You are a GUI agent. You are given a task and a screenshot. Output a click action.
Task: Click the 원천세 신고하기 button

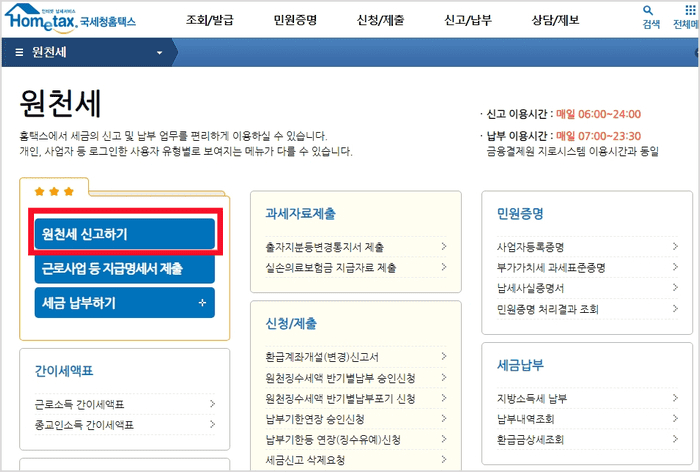(x=125, y=234)
